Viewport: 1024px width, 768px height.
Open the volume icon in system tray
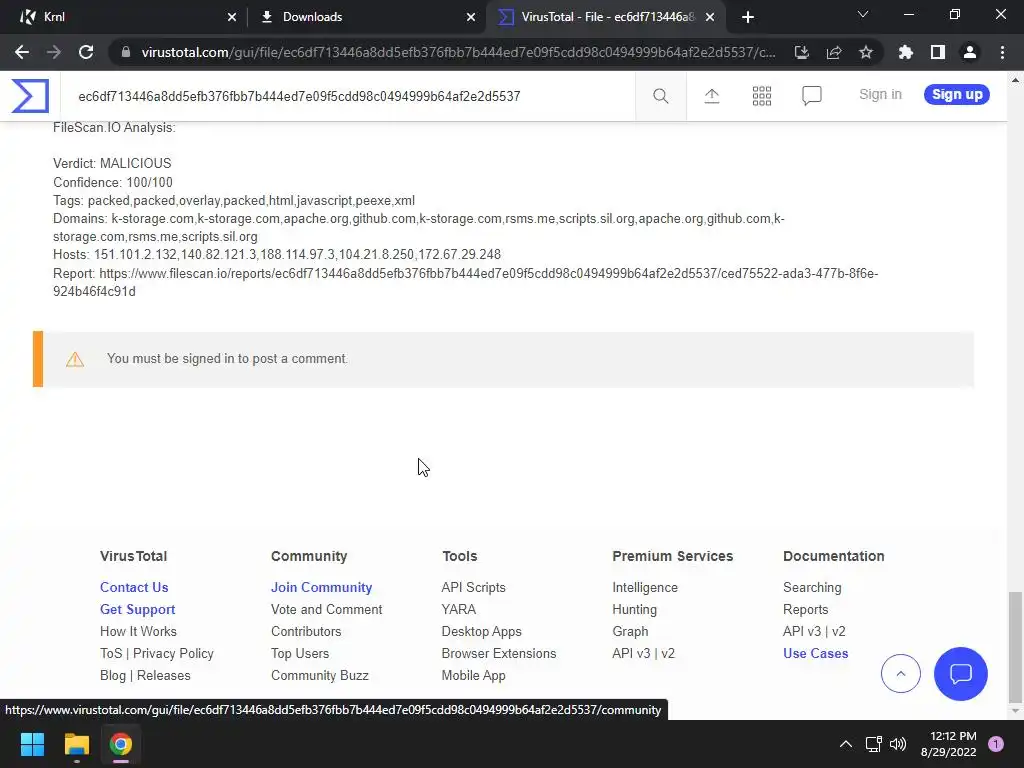pyautogui.click(x=899, y=744)
